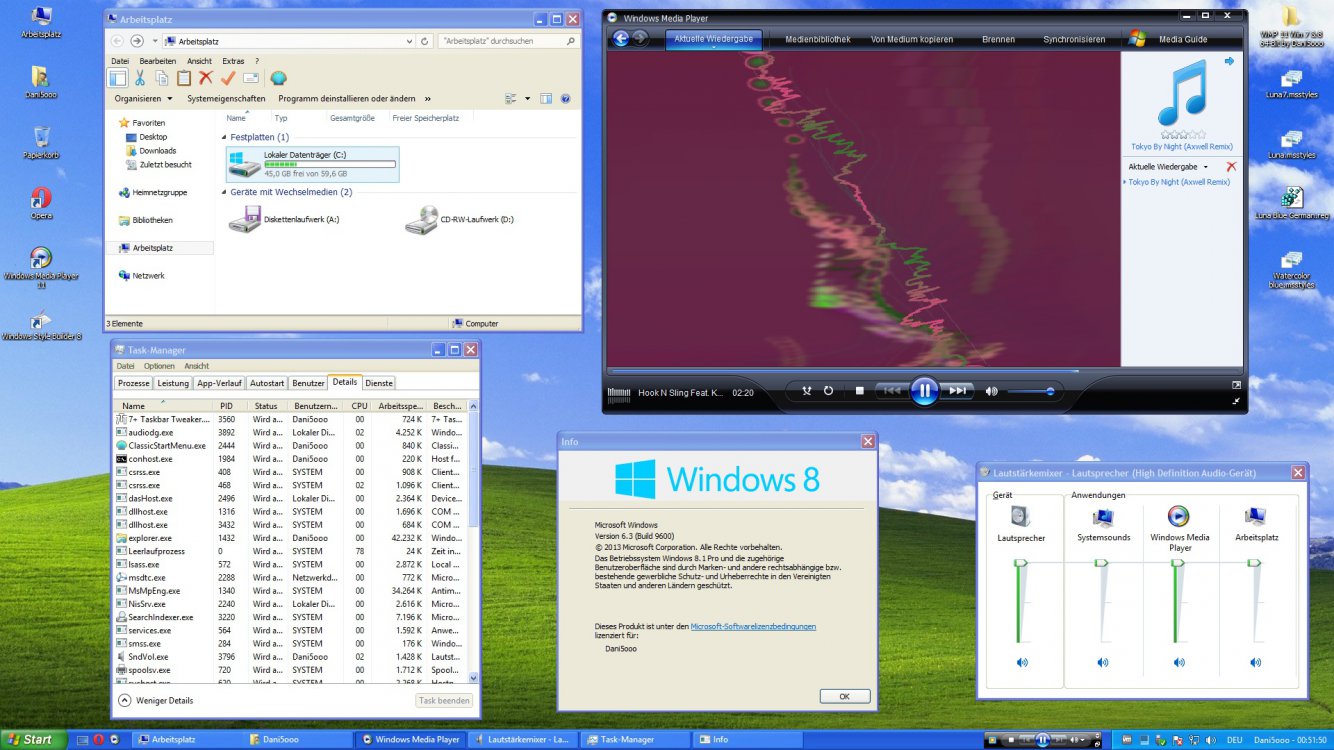Click Task-Manager process list vertical scrollbar
Screen dimensions: 1334x750
[474, 541]
